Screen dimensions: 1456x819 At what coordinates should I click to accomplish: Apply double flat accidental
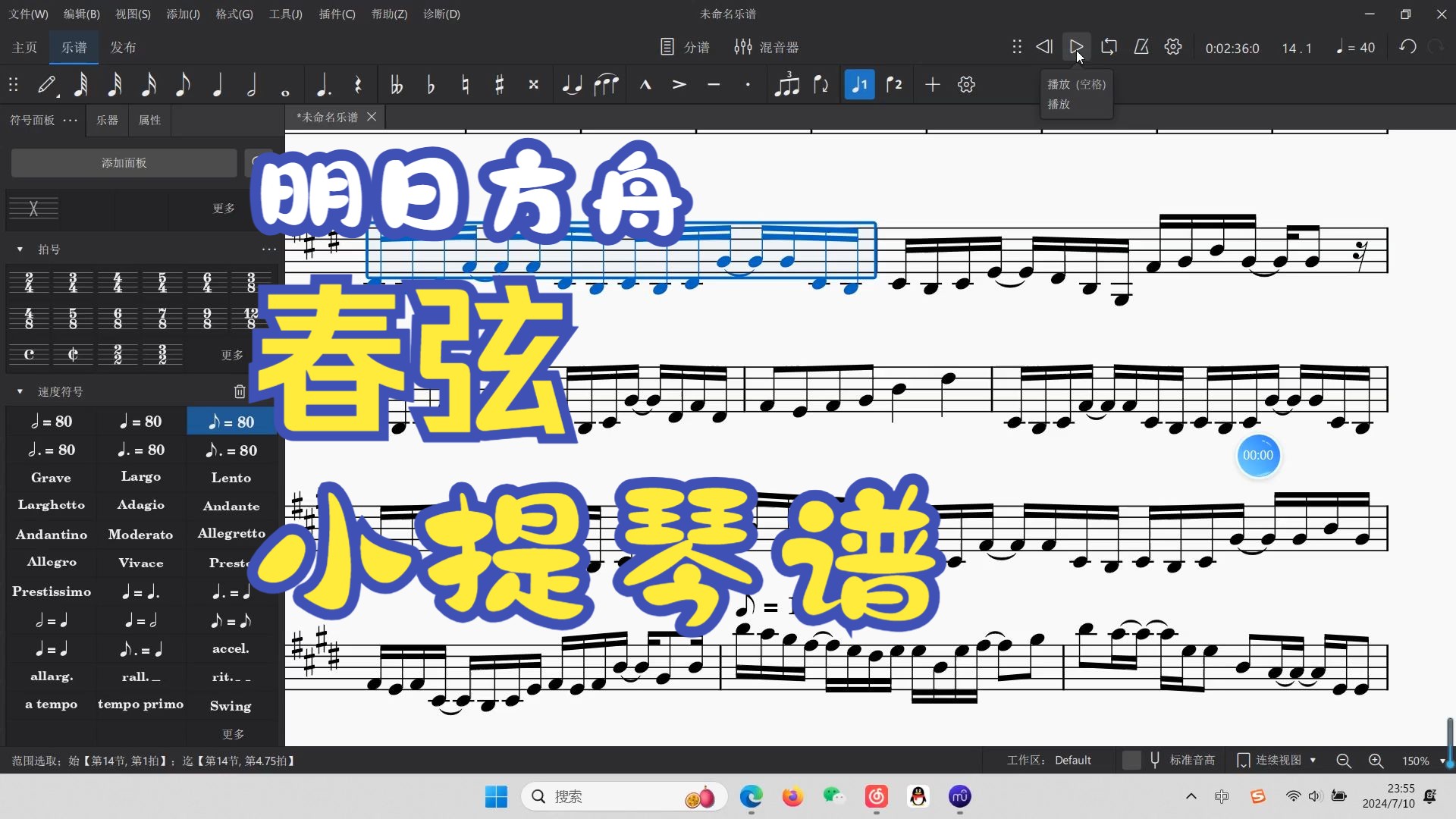tap(396, 85)
